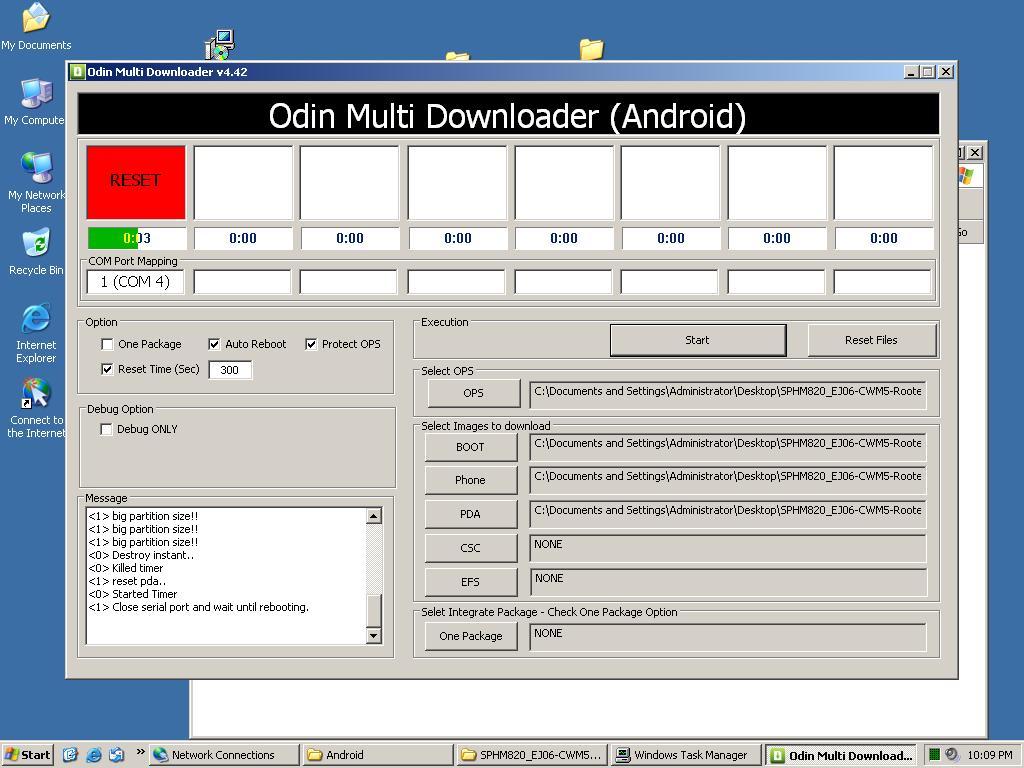
Task: Click the Odin title bar icon
Action: pos(78,72)
